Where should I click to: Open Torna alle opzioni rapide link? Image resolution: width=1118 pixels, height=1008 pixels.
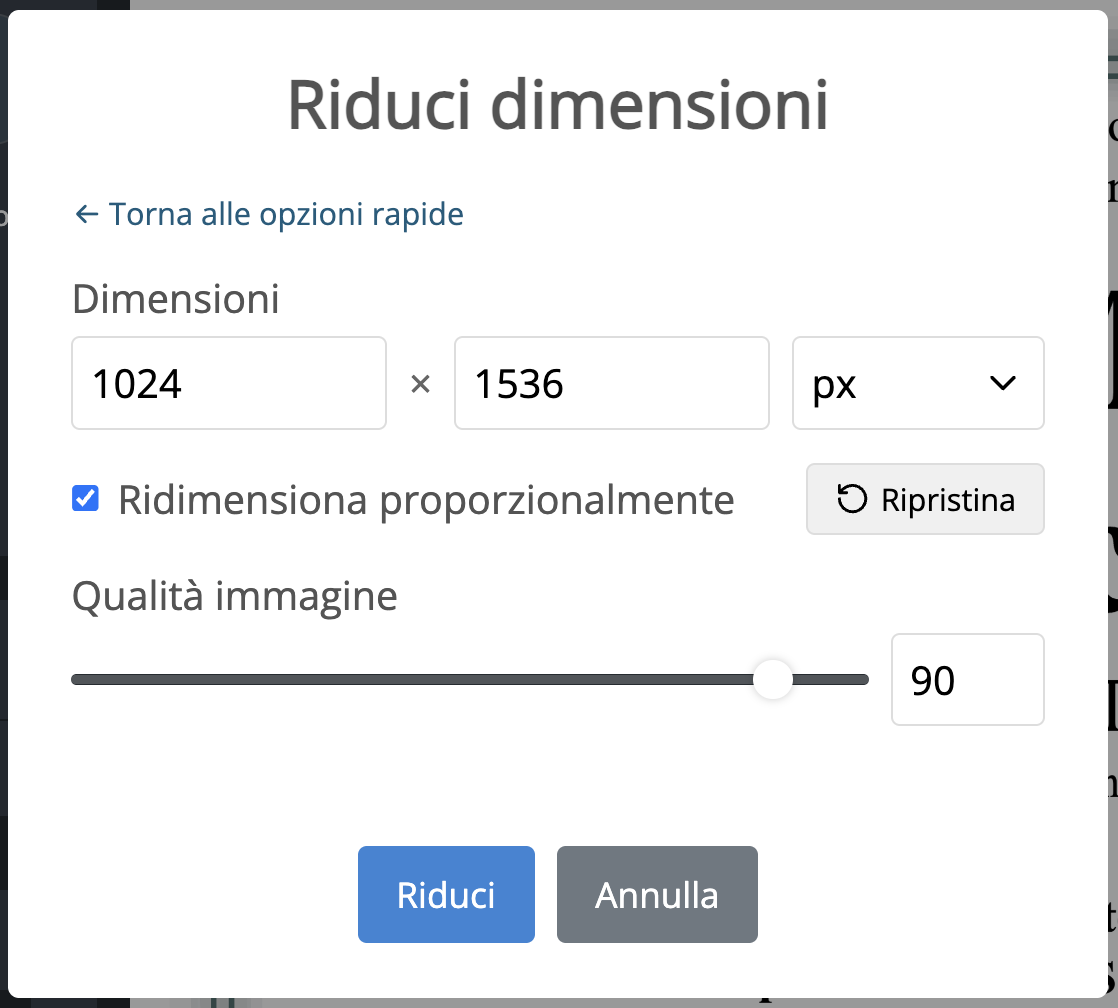pyautogui.click(x=287, y=213)
